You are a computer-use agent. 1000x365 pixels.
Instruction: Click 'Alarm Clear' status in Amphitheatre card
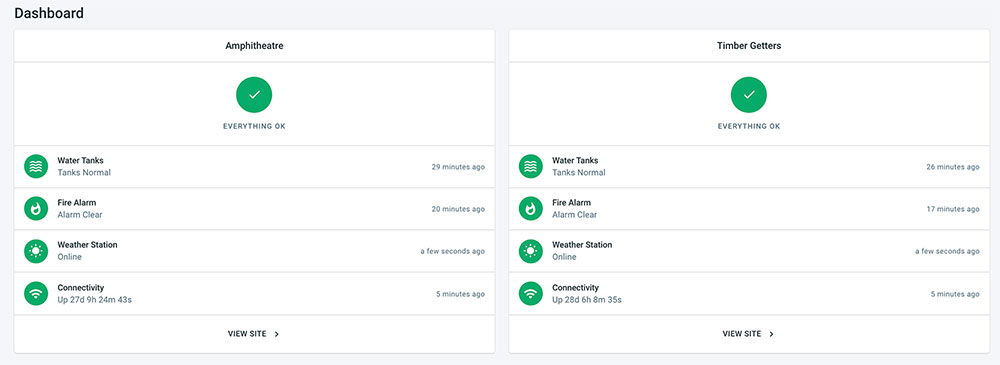(80, 215)
